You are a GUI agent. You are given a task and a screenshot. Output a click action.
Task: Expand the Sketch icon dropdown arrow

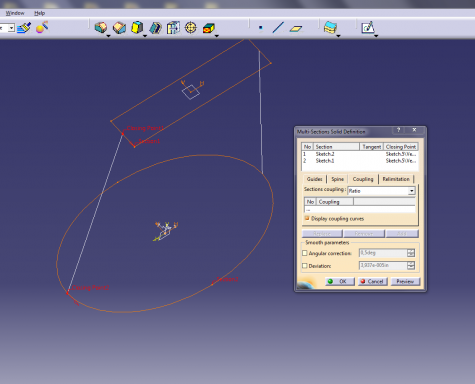tap(376, 36)
